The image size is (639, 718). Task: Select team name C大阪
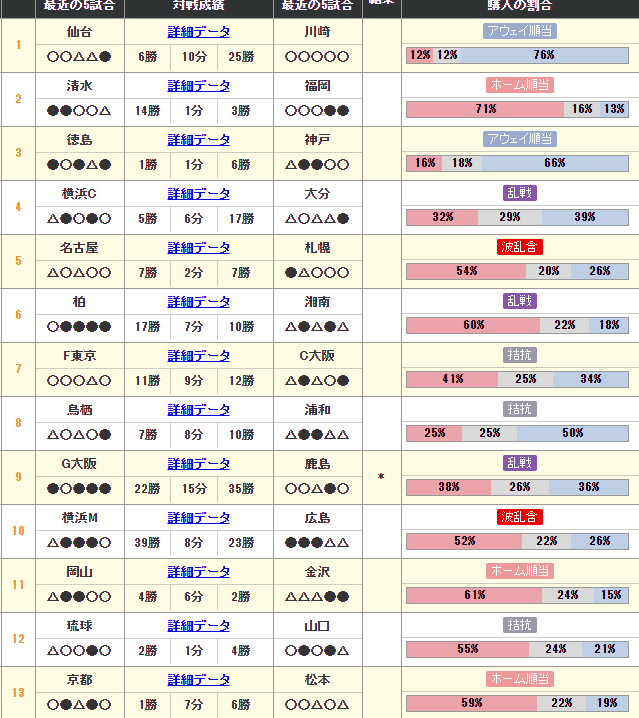(x=317, y=356)
